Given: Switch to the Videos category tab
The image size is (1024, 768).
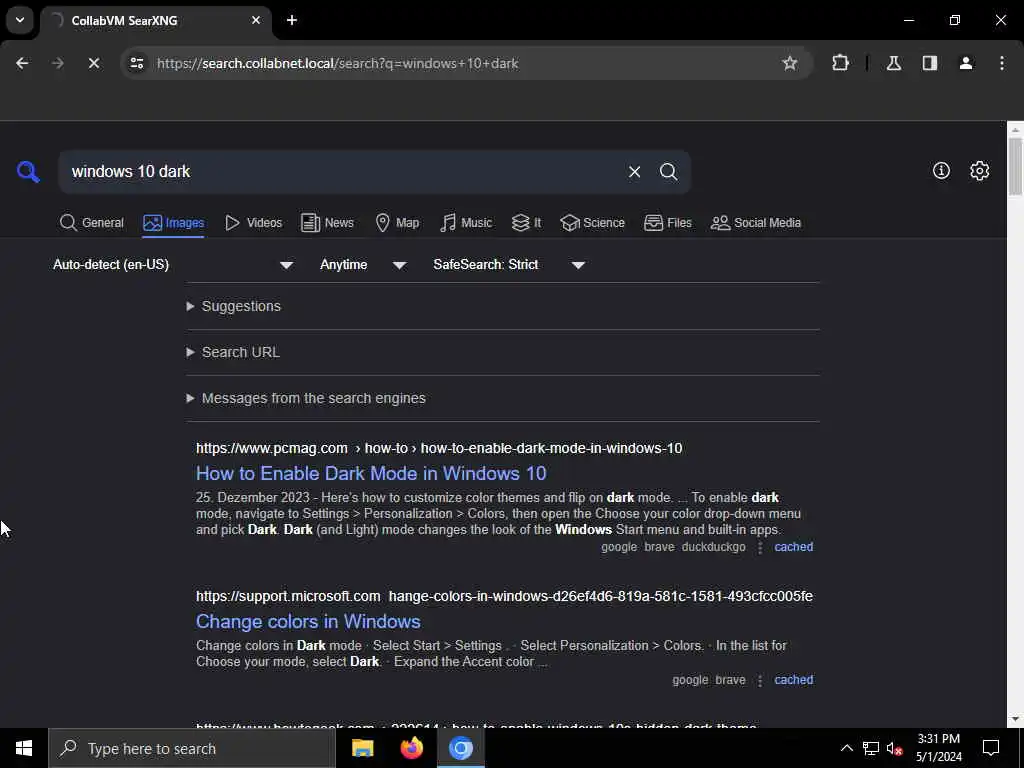Looking at the screenshot, I should click(x=253, y=223).
